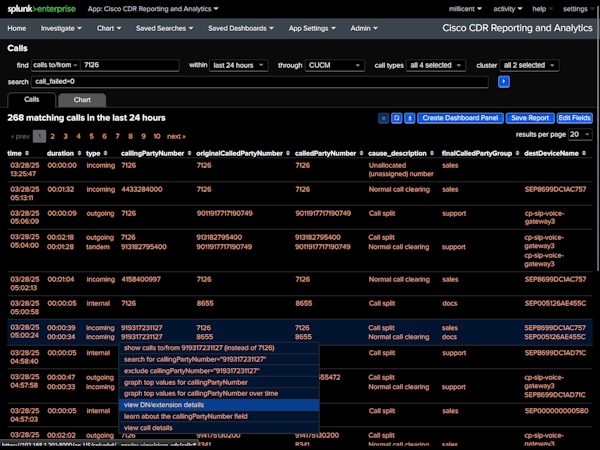Expand the 'calls to/from' find dropdown
The image size is (600, 450).
pyautogui.click(x=55, y=65)
